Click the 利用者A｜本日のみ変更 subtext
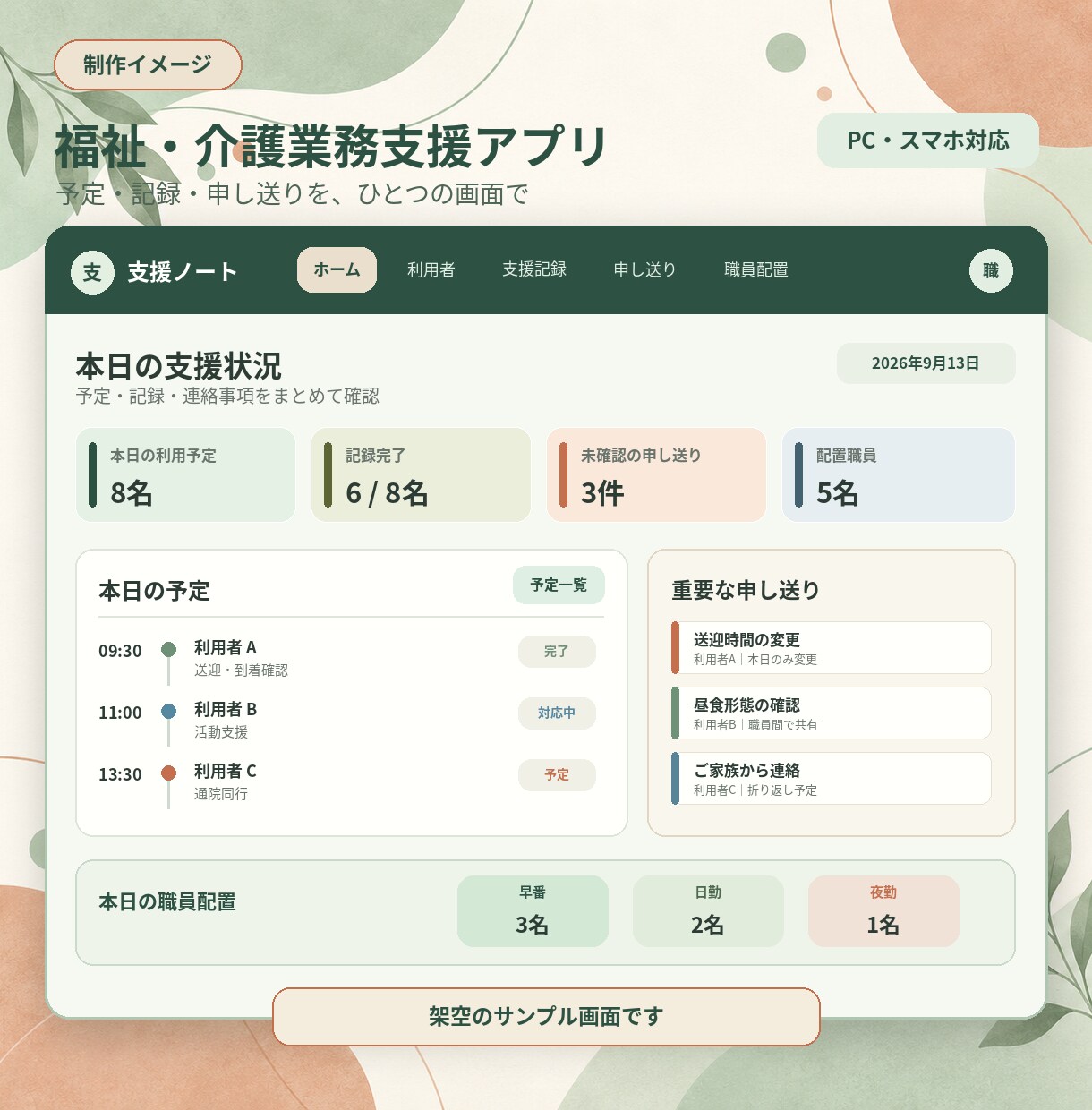Screen dimensions: 1092x1110 pyautogui.click(x=755, y=660)
